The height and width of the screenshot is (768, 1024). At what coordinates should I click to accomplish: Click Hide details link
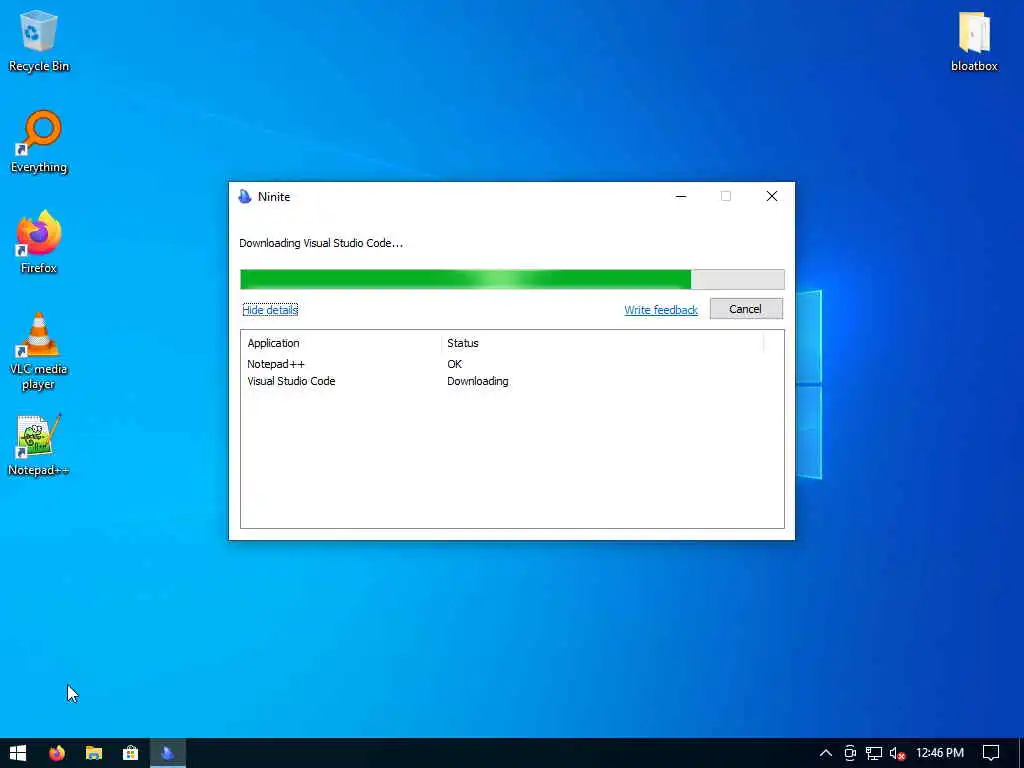(270, 310)
